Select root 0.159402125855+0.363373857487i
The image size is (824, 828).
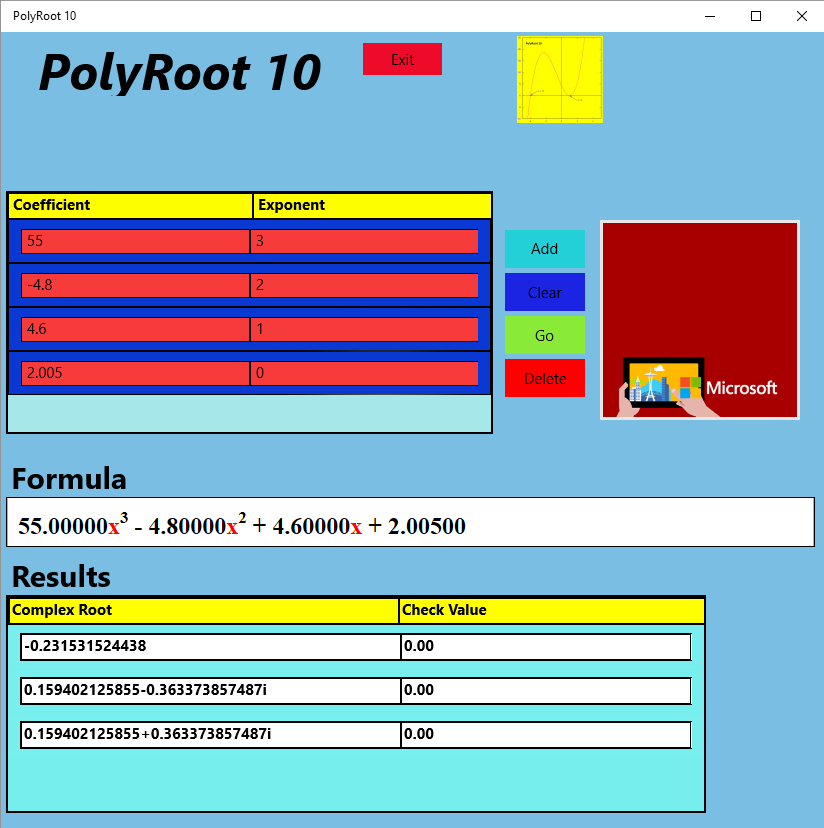(210, 735)
